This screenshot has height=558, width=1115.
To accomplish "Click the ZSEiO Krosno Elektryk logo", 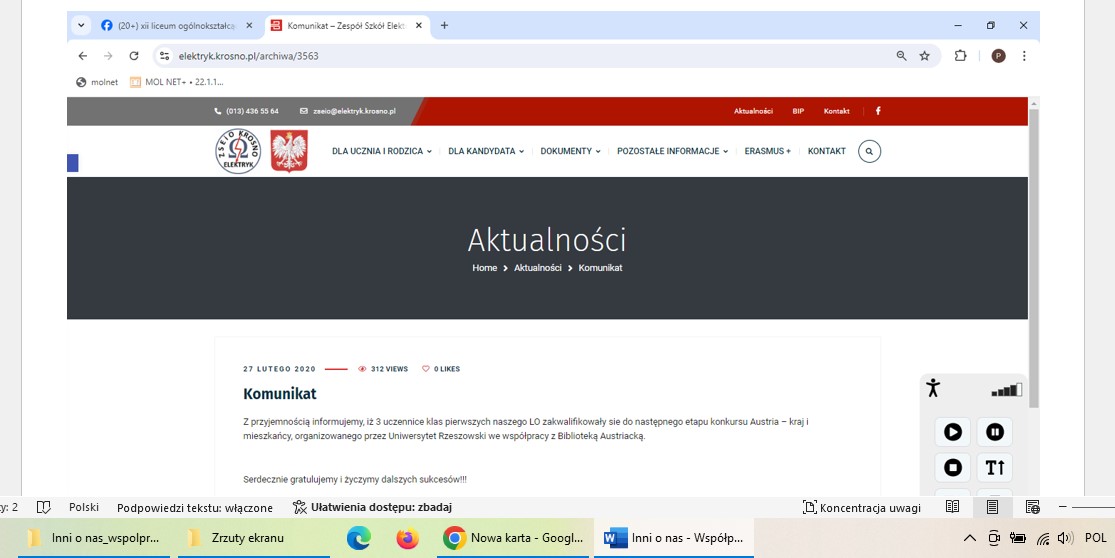I will (238, 152).
